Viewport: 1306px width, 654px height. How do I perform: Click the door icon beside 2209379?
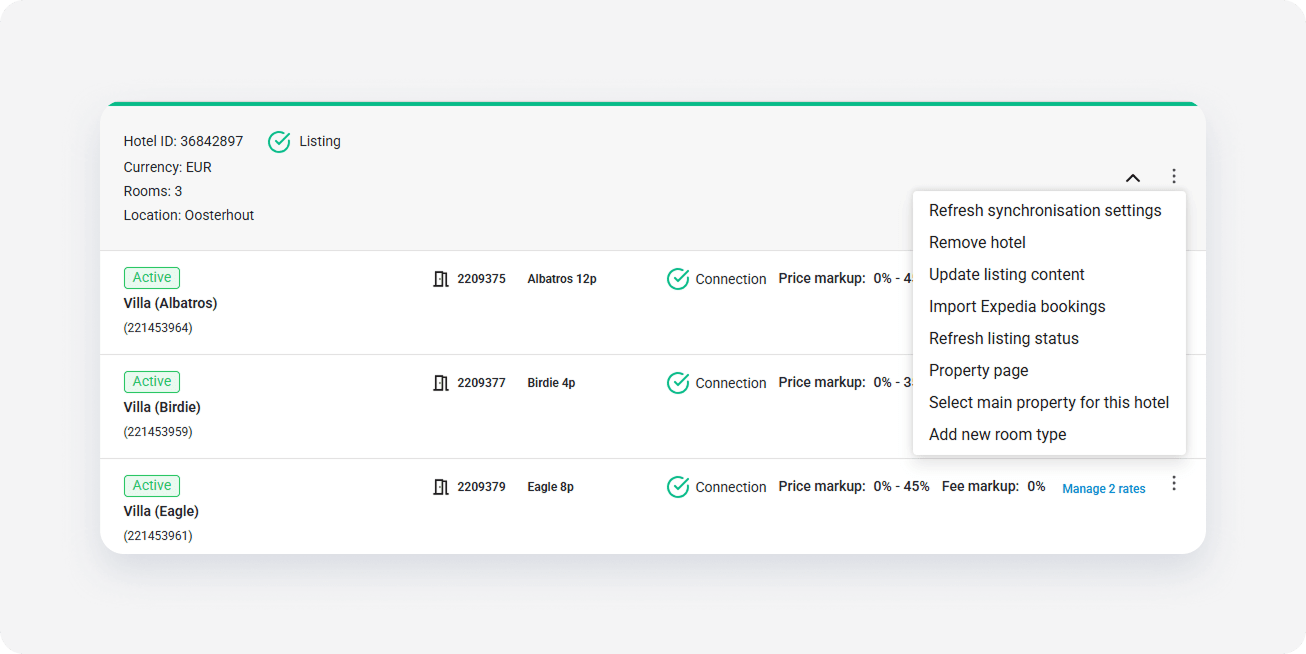[441, 487]
